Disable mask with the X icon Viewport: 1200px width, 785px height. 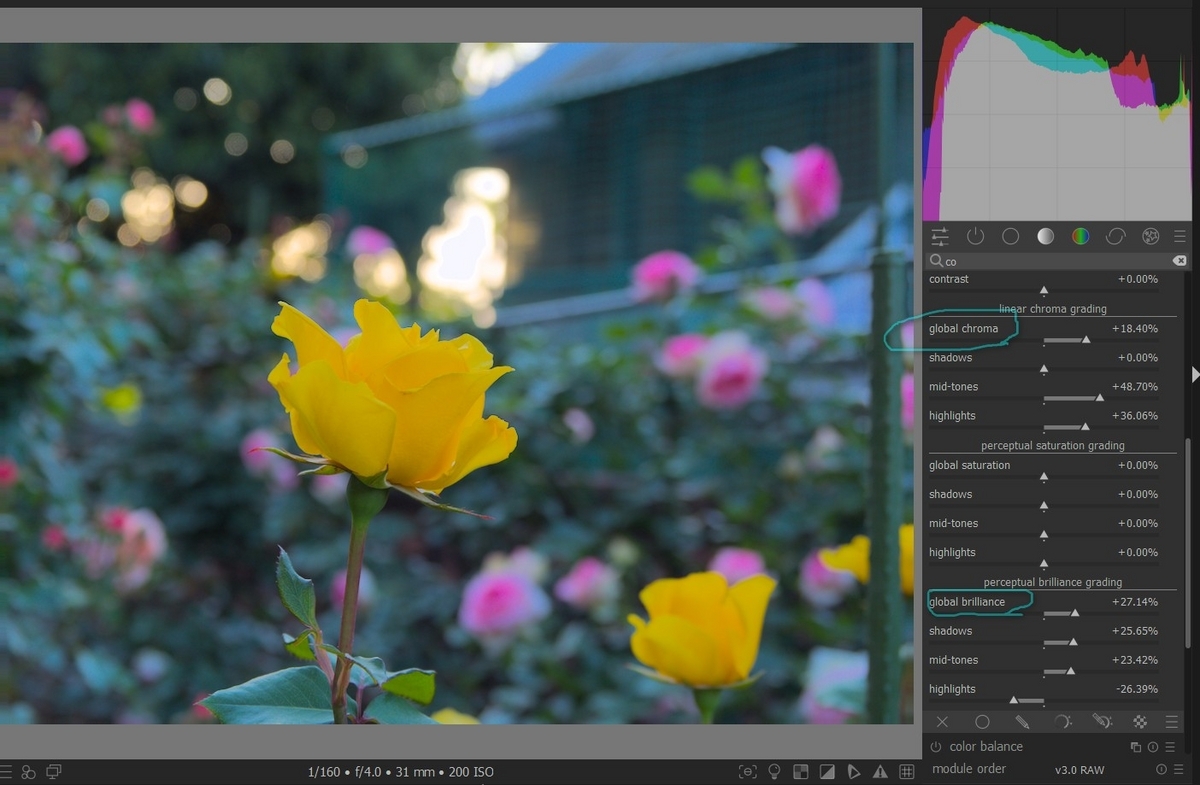pyautogui.click(x=942, y=721)
